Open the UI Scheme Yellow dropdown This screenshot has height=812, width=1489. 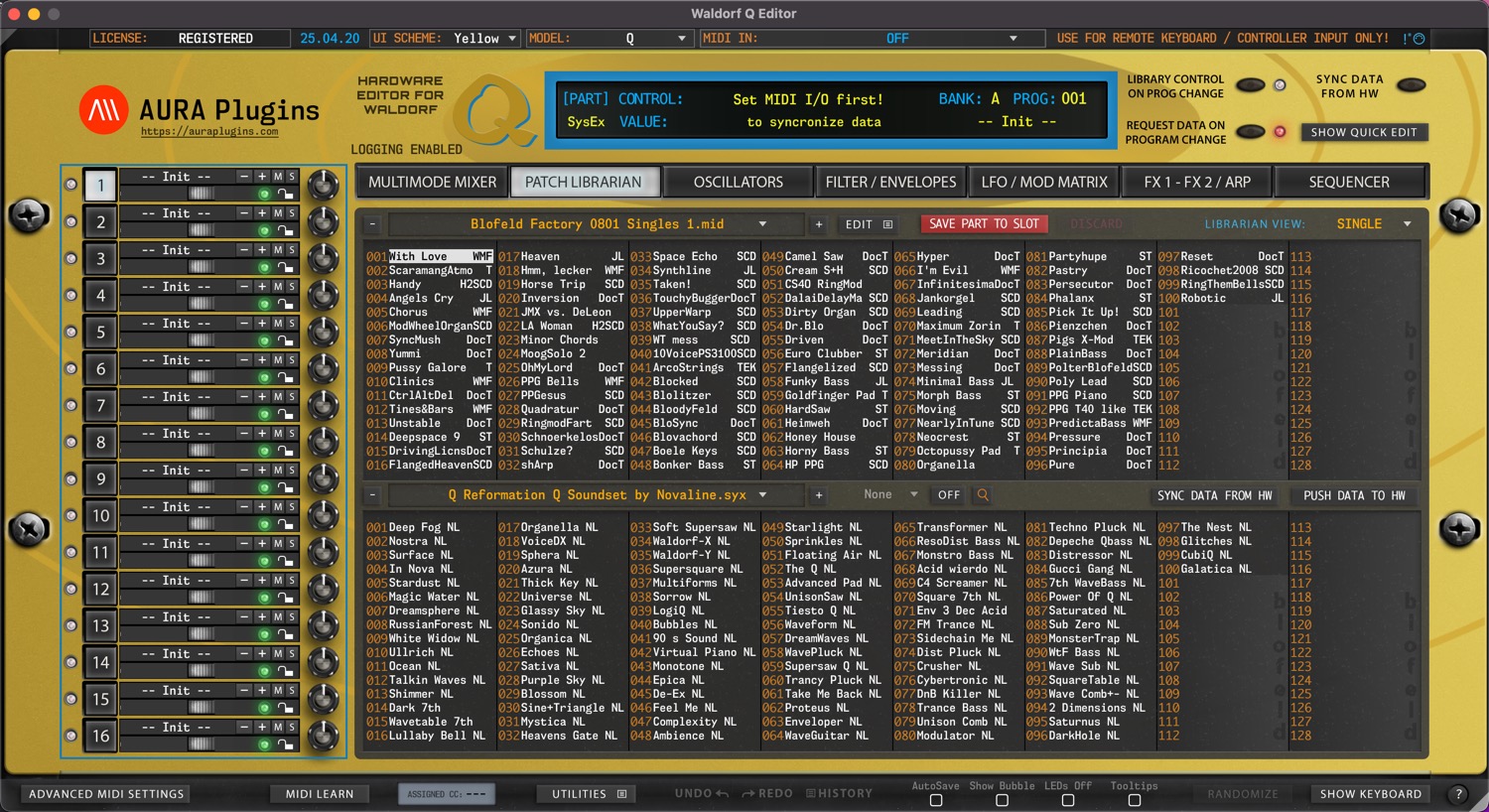pos(446,39)
